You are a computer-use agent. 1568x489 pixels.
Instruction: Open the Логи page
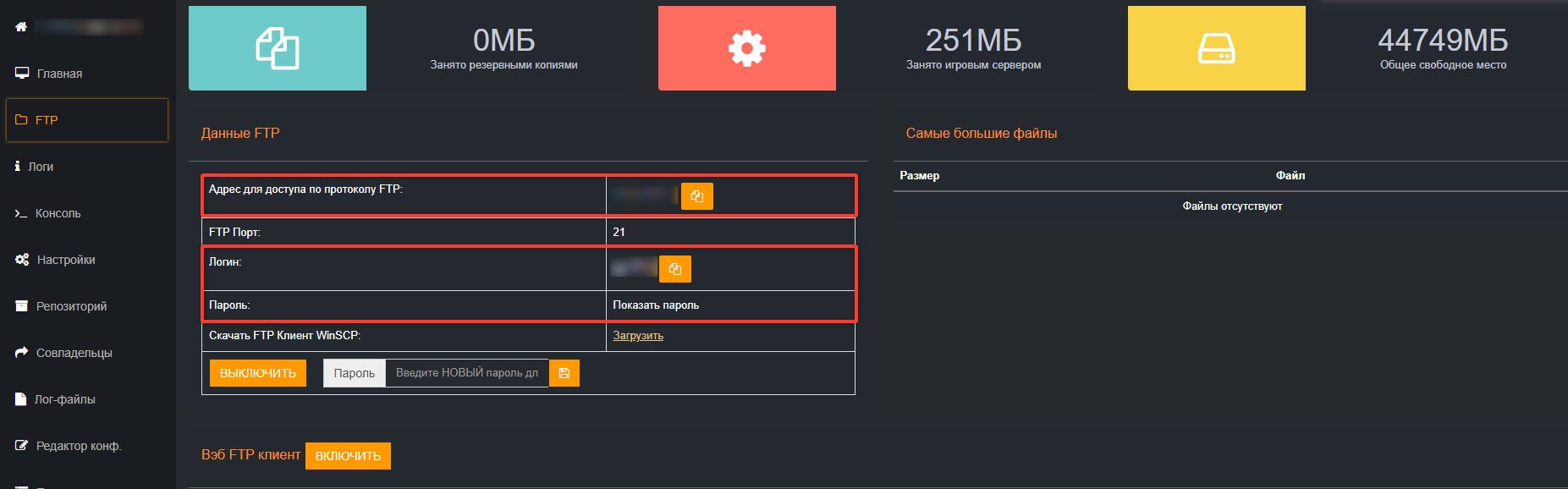click(40, 167)
